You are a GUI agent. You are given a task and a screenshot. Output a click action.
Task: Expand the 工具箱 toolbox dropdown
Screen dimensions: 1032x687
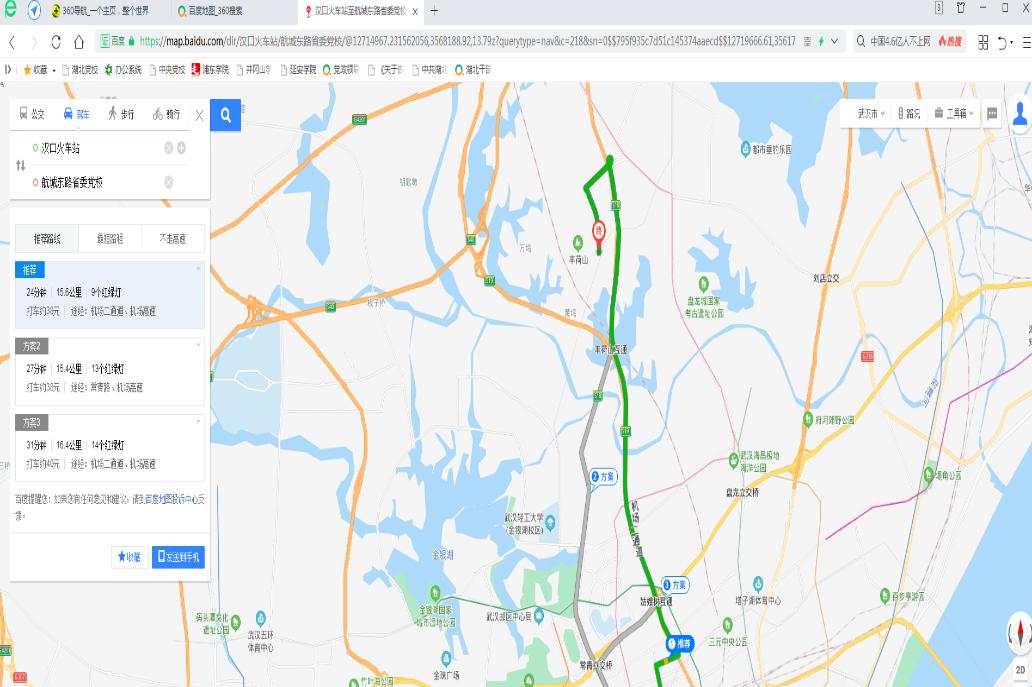click(x=954, y=113)
